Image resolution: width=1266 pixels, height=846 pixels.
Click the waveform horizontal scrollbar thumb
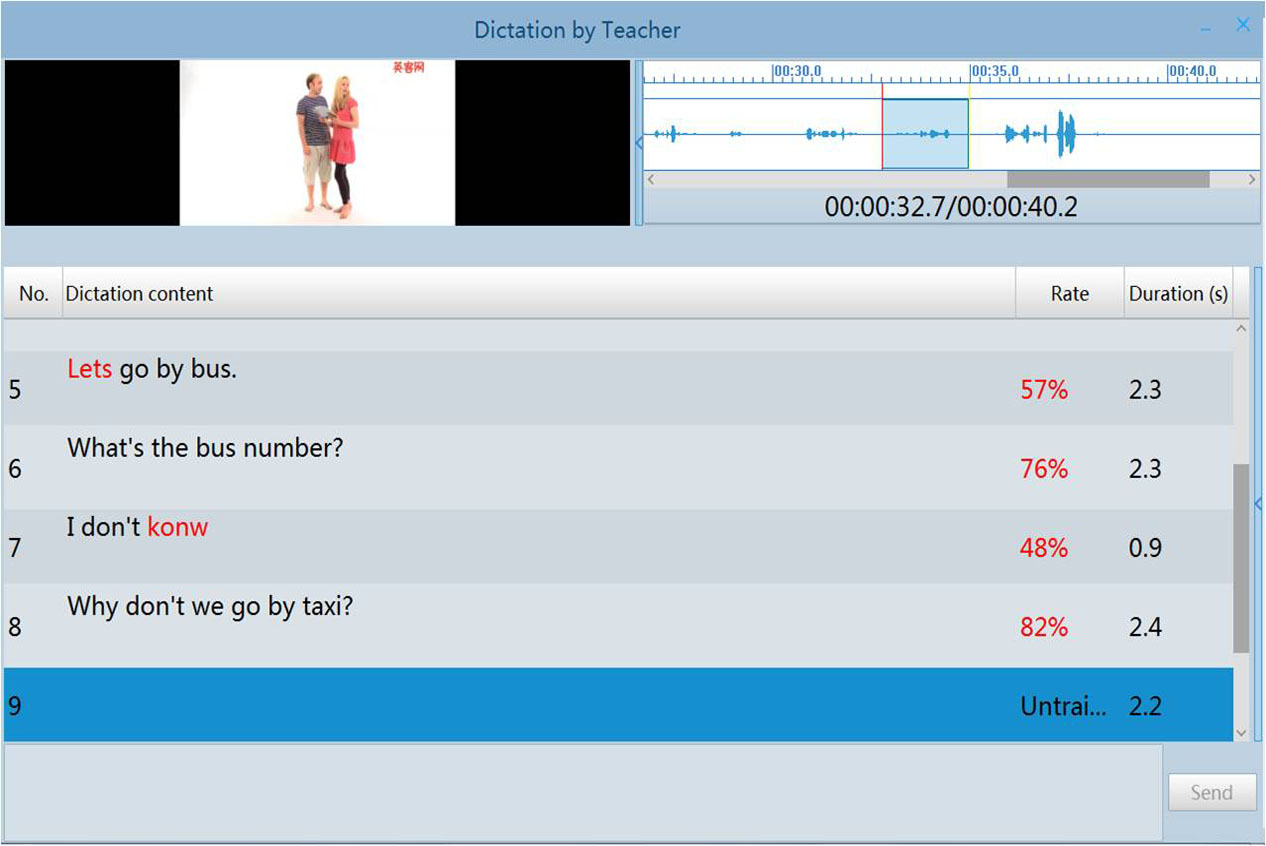coord(1107,180)
